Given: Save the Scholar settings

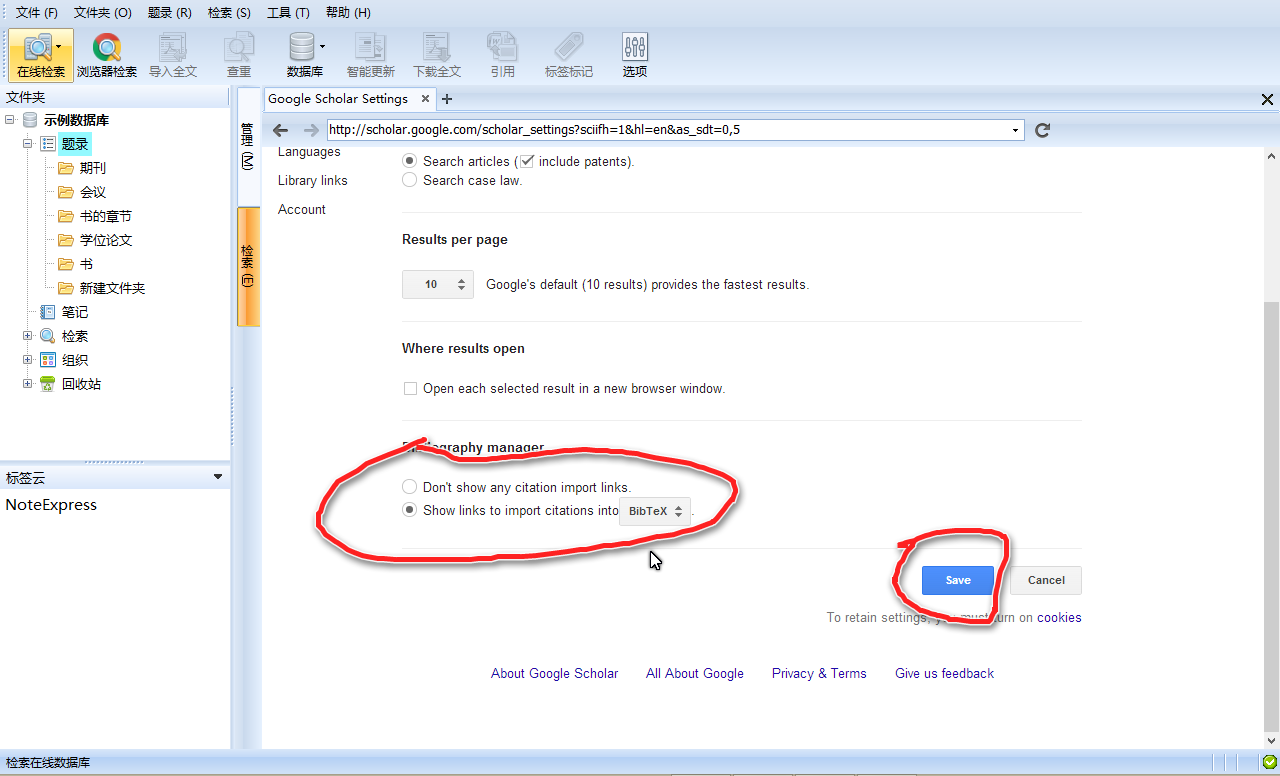Looking at the screenshot, I should coord(958,580).
